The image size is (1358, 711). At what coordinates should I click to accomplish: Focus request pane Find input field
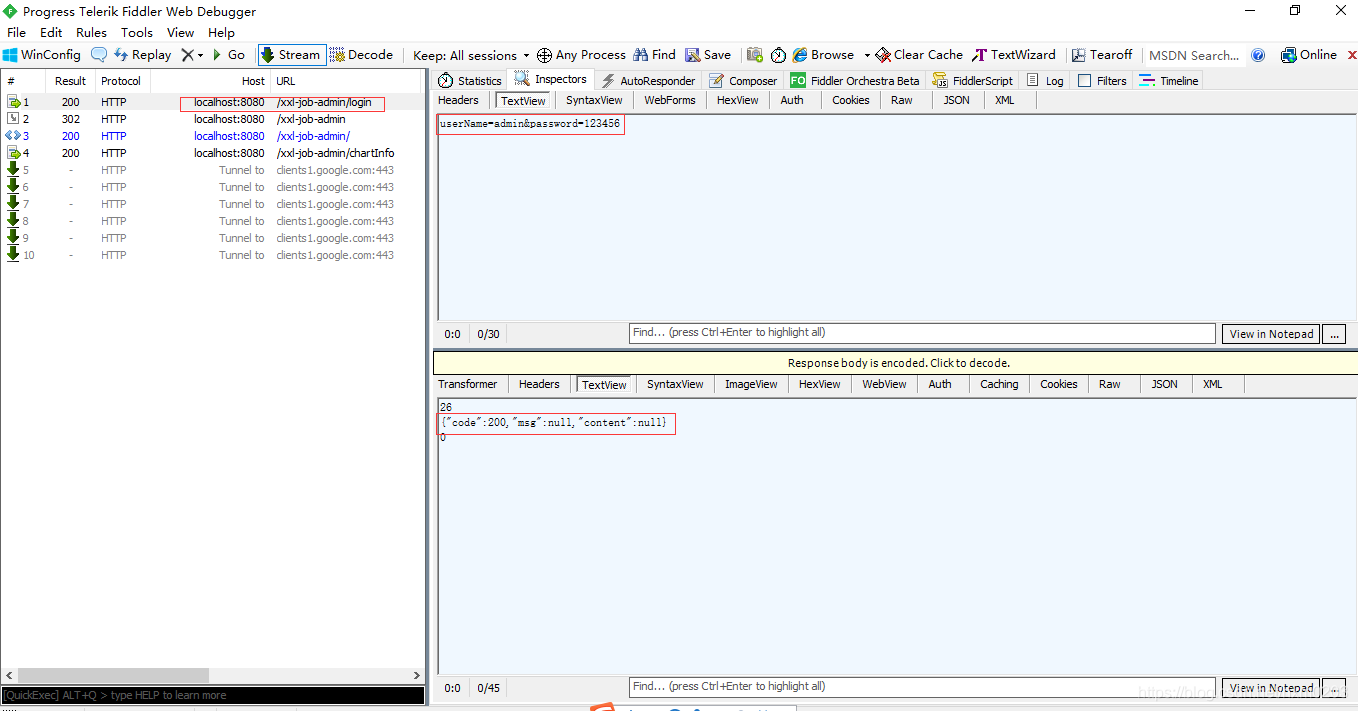point(923,333)
